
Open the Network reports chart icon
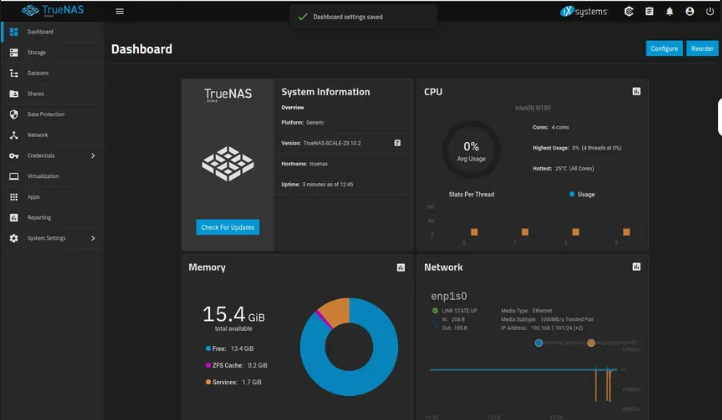636,268
